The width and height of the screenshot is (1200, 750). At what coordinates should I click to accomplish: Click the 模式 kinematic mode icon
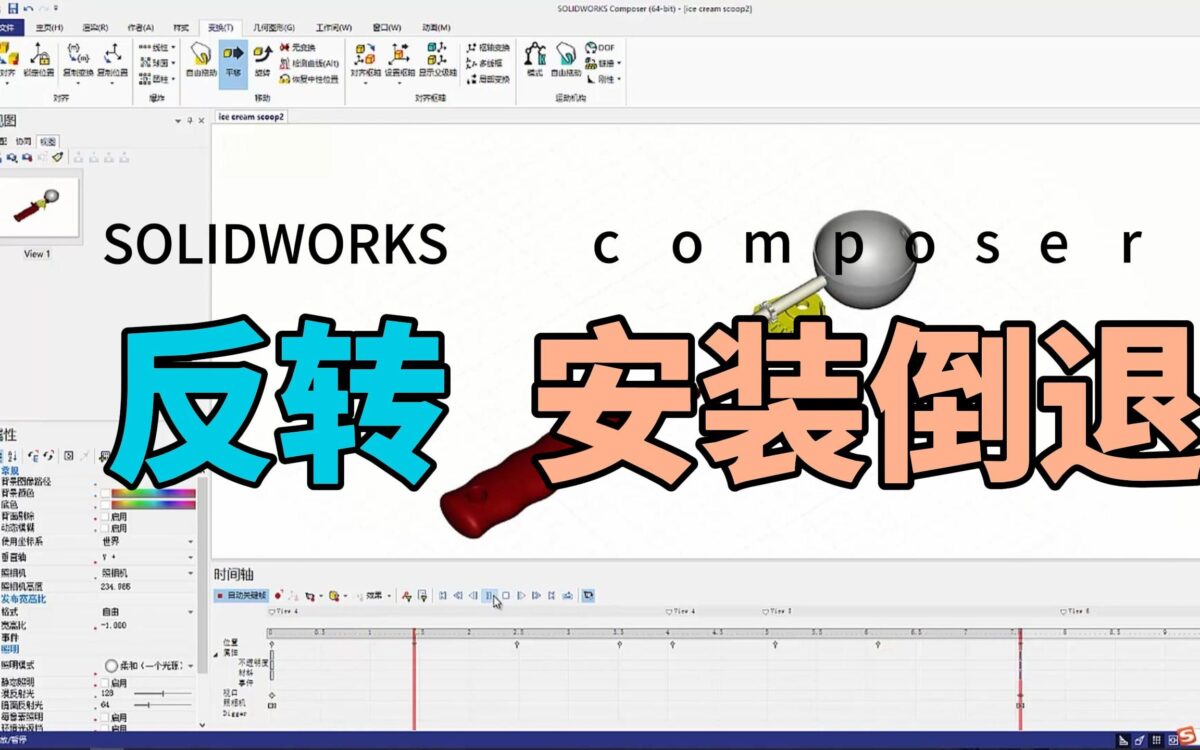point(535,60)
